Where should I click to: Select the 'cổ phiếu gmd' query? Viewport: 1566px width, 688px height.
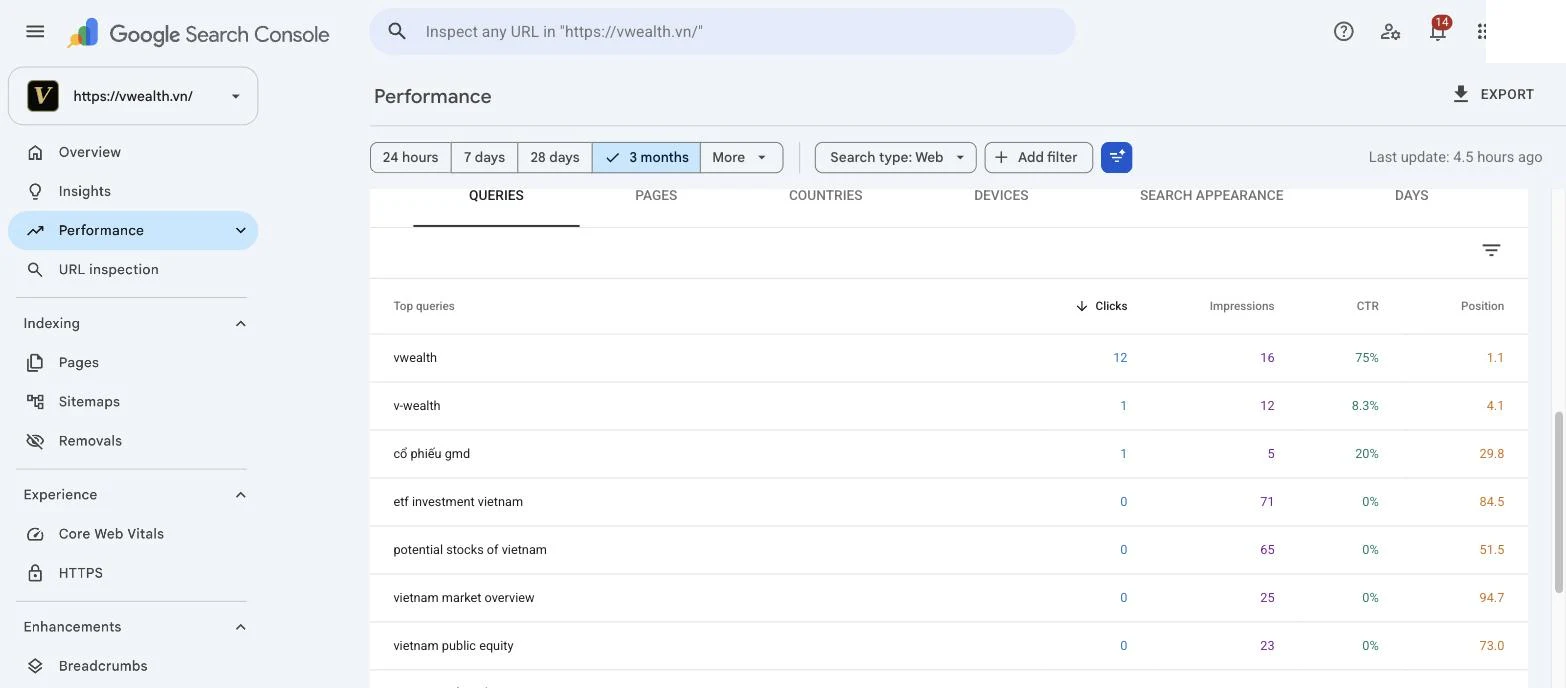click(x=948, y=454)
